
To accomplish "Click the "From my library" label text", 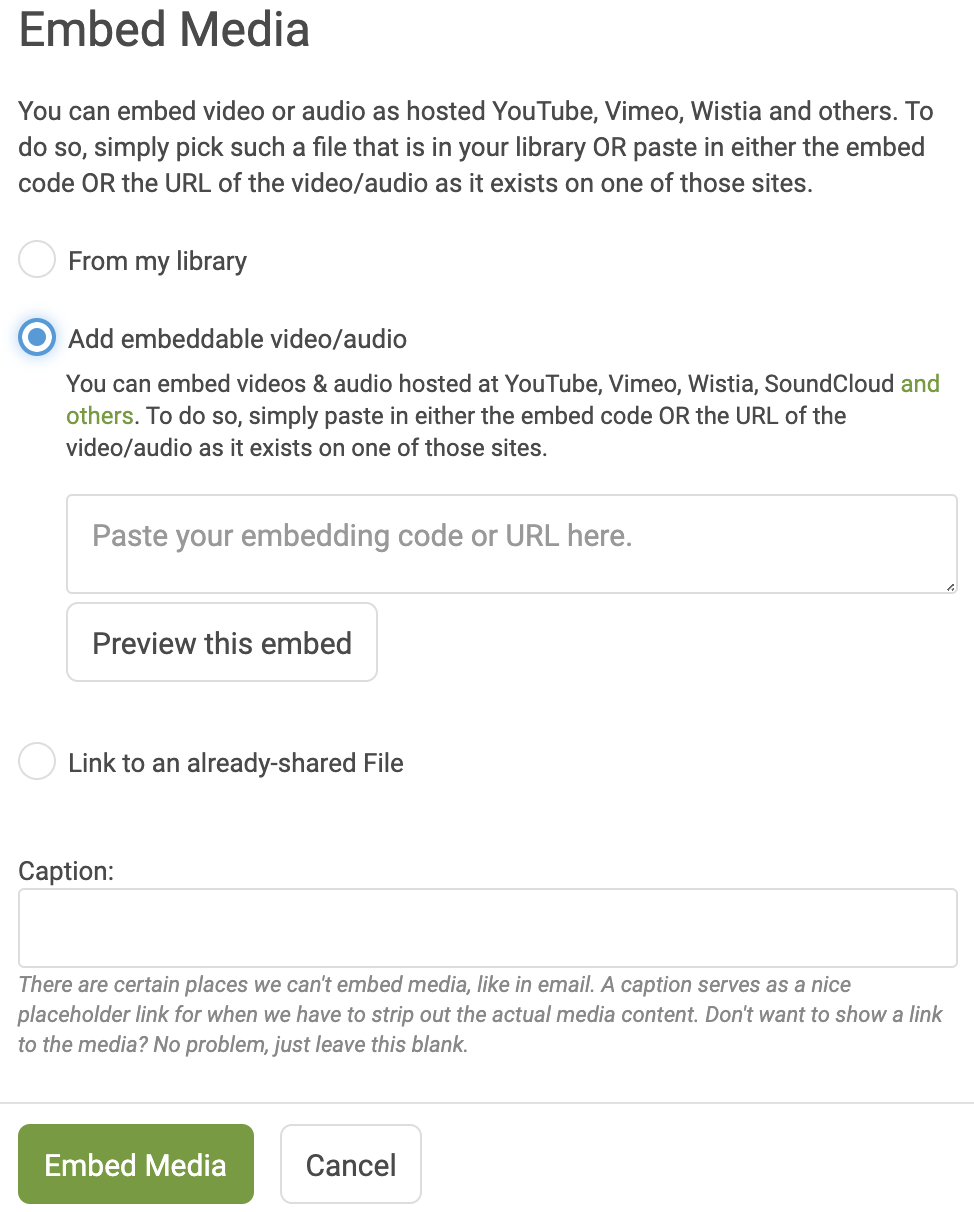I will click(157, 262).
